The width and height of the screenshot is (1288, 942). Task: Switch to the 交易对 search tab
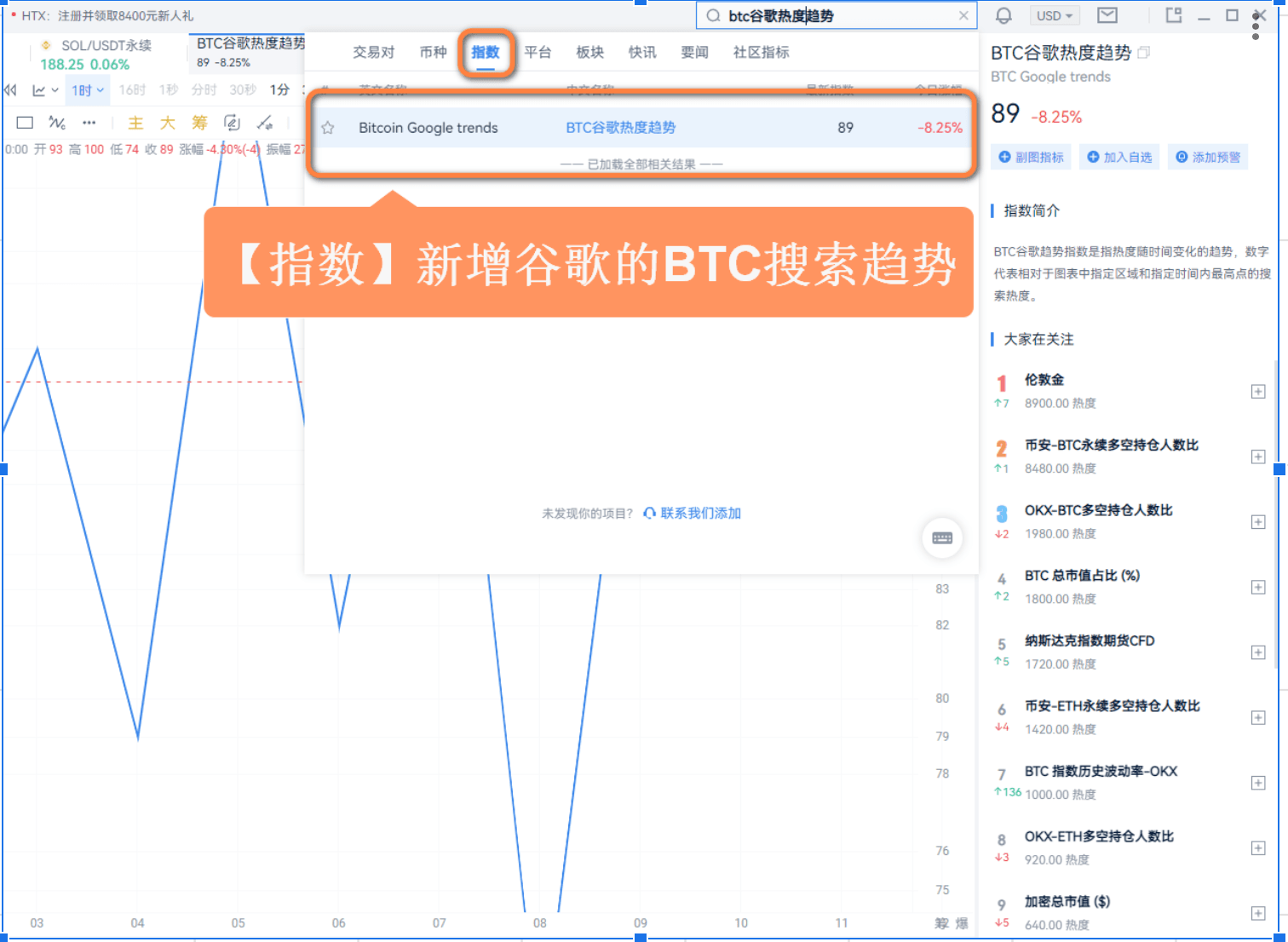pos(374,53)
